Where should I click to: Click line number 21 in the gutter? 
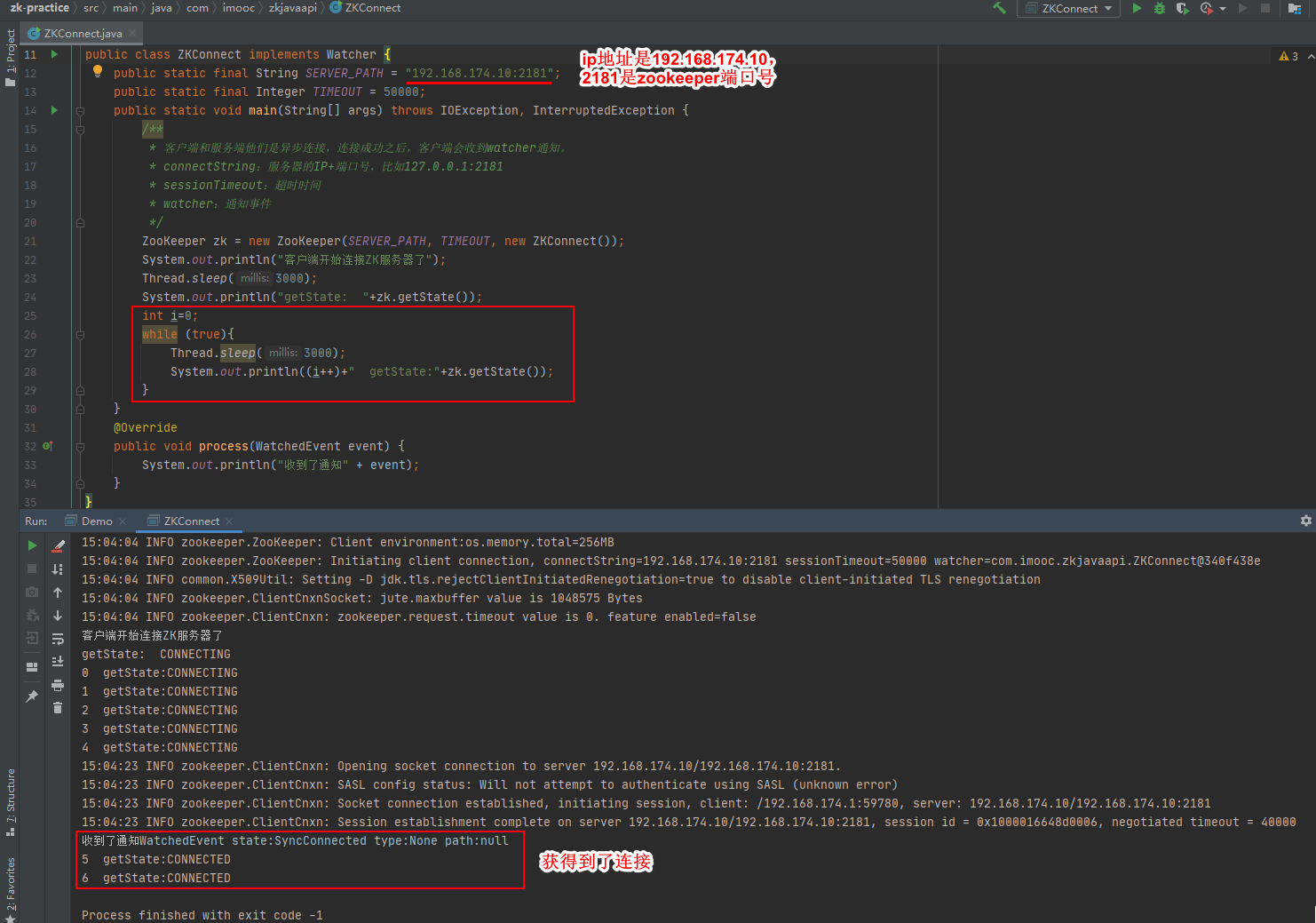[30, 241]
